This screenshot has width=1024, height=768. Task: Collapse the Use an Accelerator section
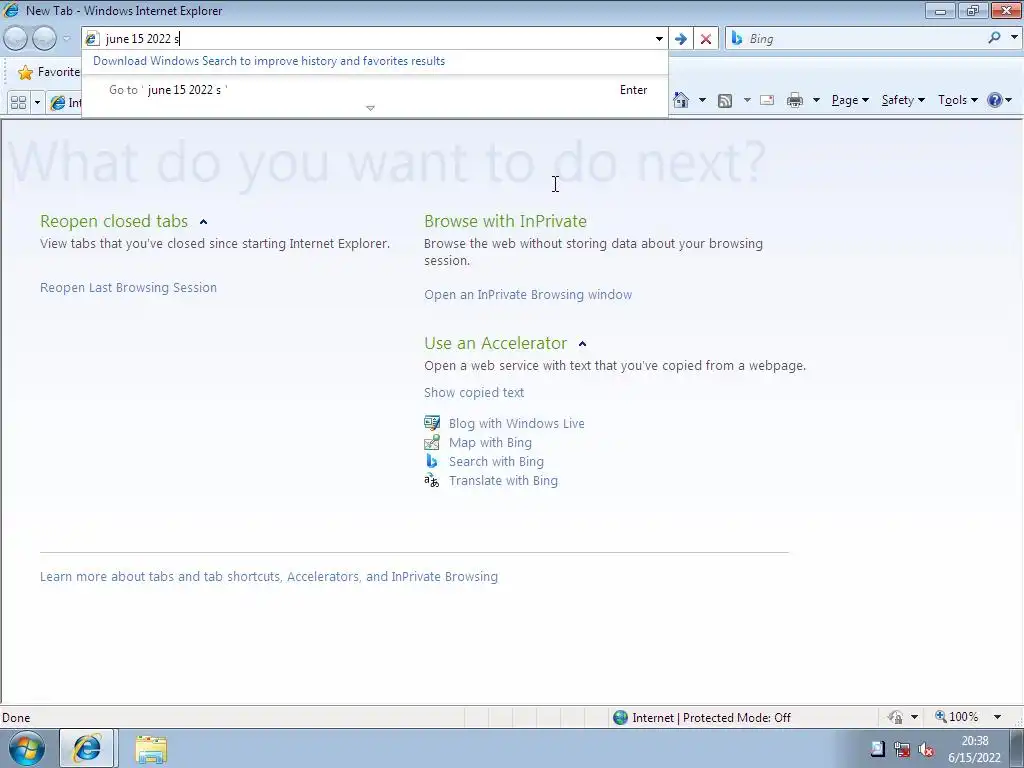tap(583, 344)
